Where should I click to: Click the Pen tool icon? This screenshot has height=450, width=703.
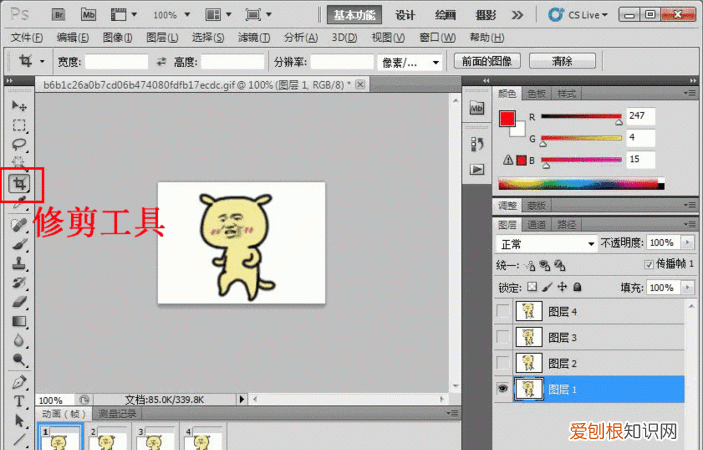coord(19,382)
